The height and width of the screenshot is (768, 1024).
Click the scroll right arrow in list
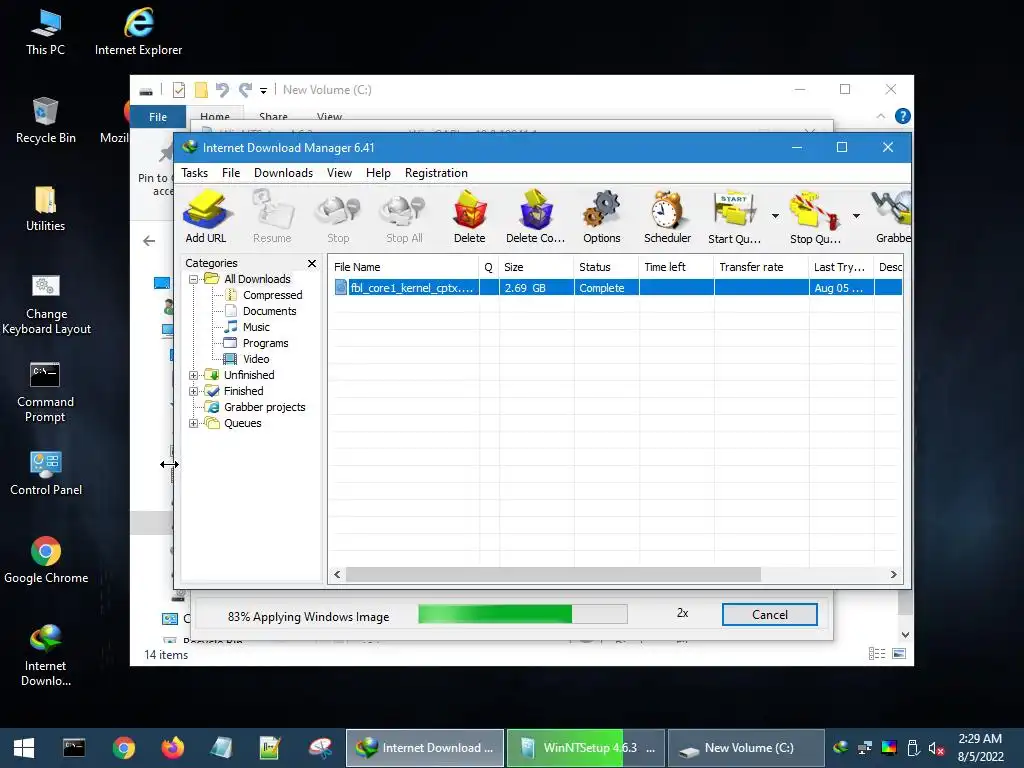pyautogui.click(x=893, y=575)
